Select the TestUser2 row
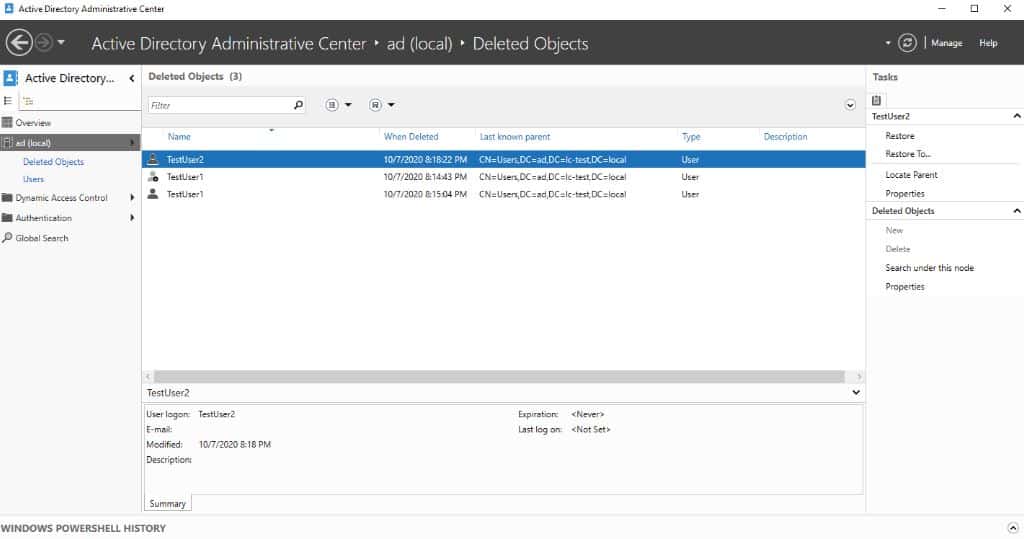 [x=504, y=159]
